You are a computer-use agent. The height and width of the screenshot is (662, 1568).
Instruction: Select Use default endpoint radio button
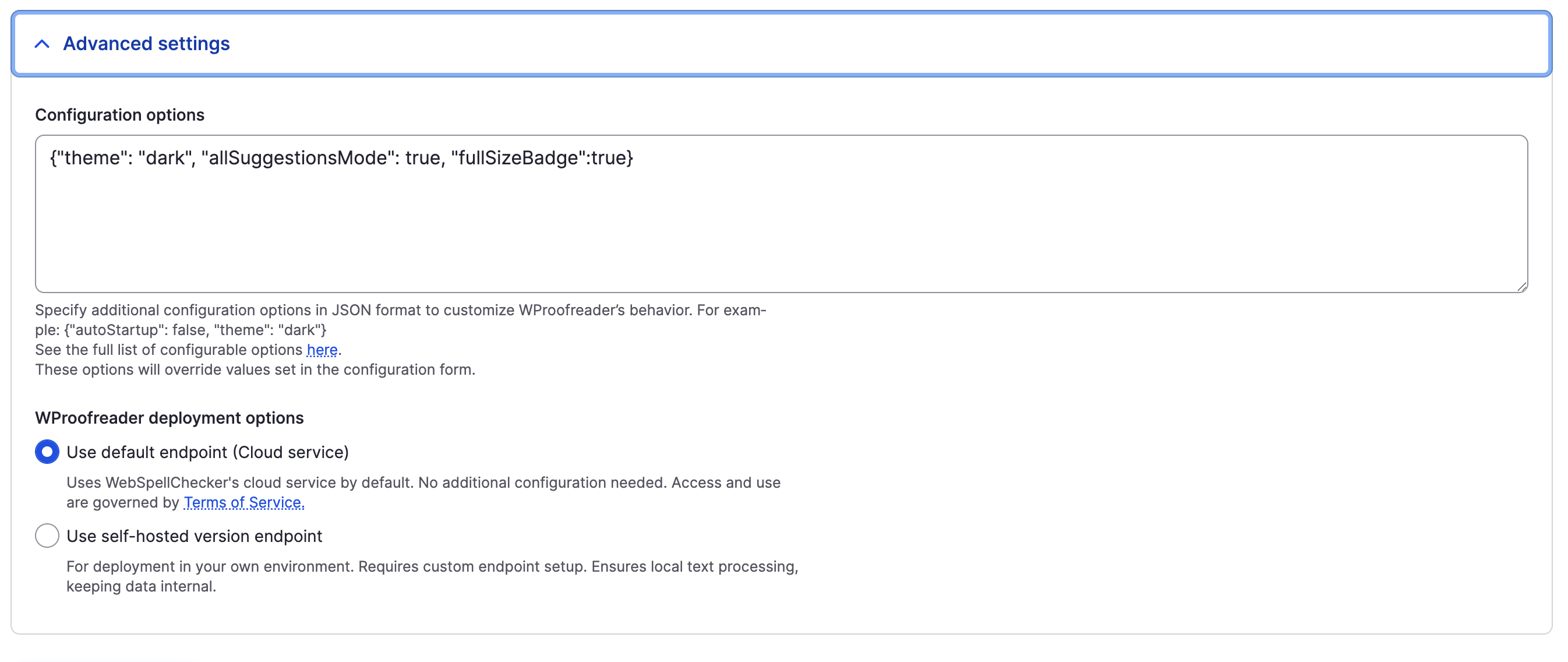point(47,452)
